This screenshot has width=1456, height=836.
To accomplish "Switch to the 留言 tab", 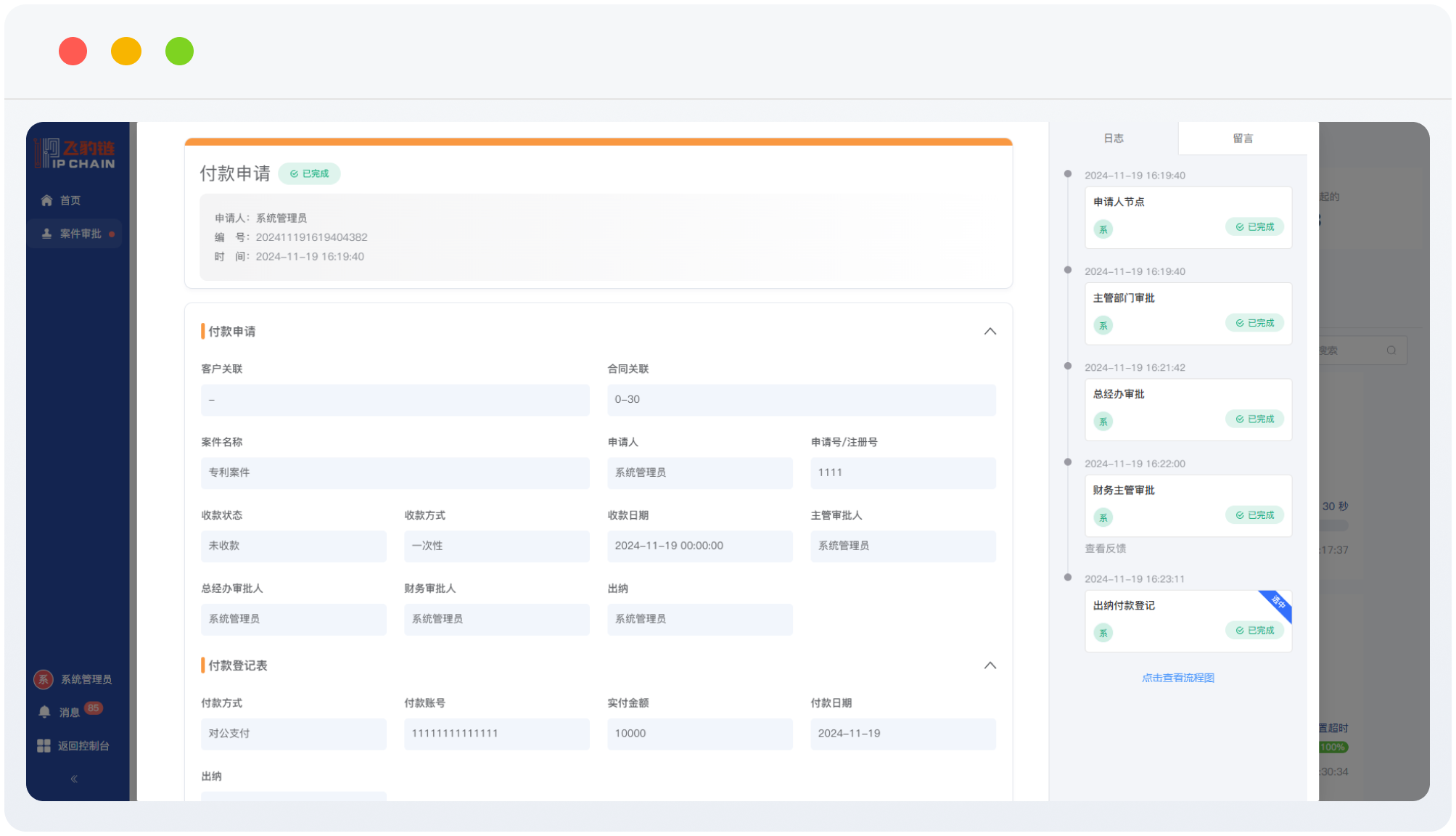I will click(x=1243, y=139).
